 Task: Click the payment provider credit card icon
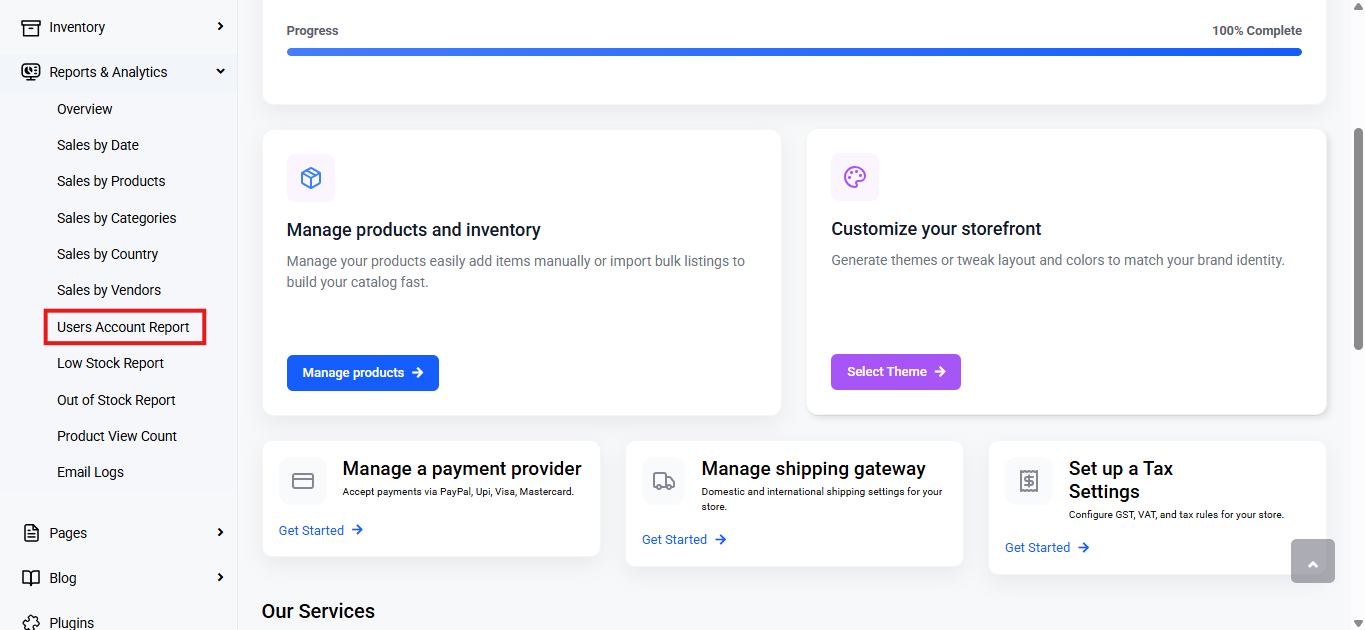(x=303, y=481)
